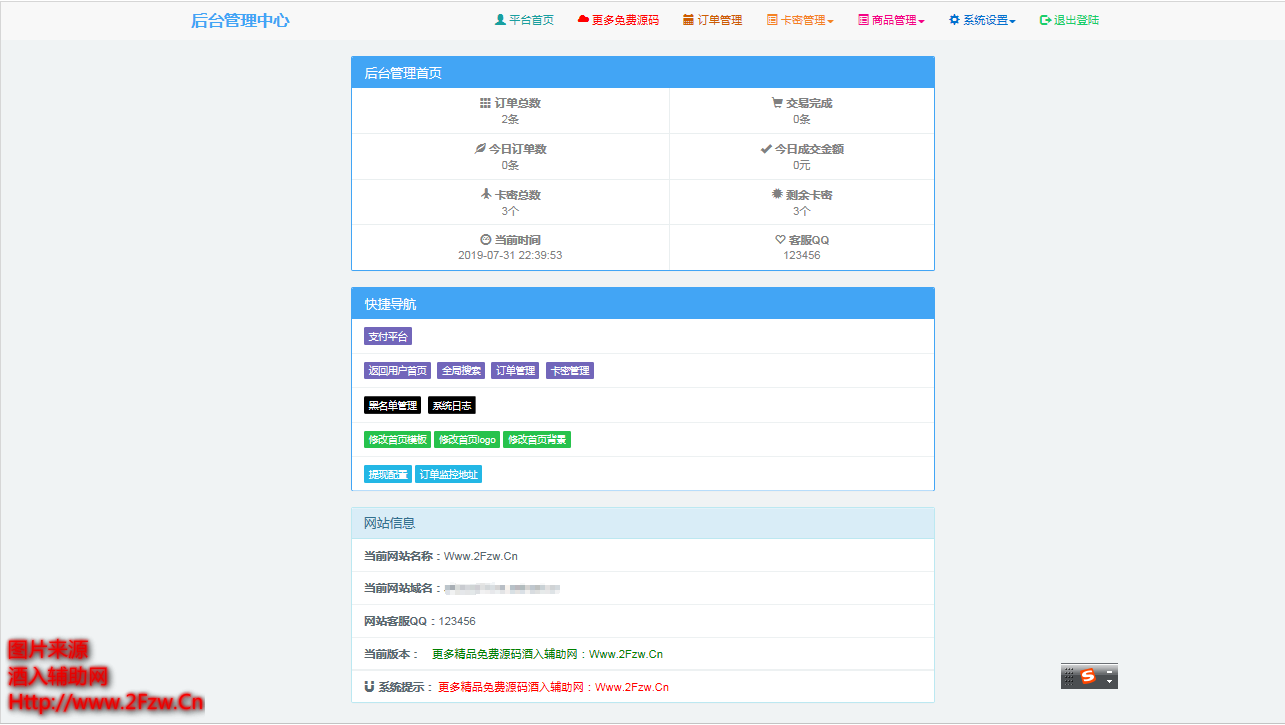Viewport: 1285px width, 725px height.
Task: Click the leaf icon beside 今日订单数
Action: tap(478, 148)
